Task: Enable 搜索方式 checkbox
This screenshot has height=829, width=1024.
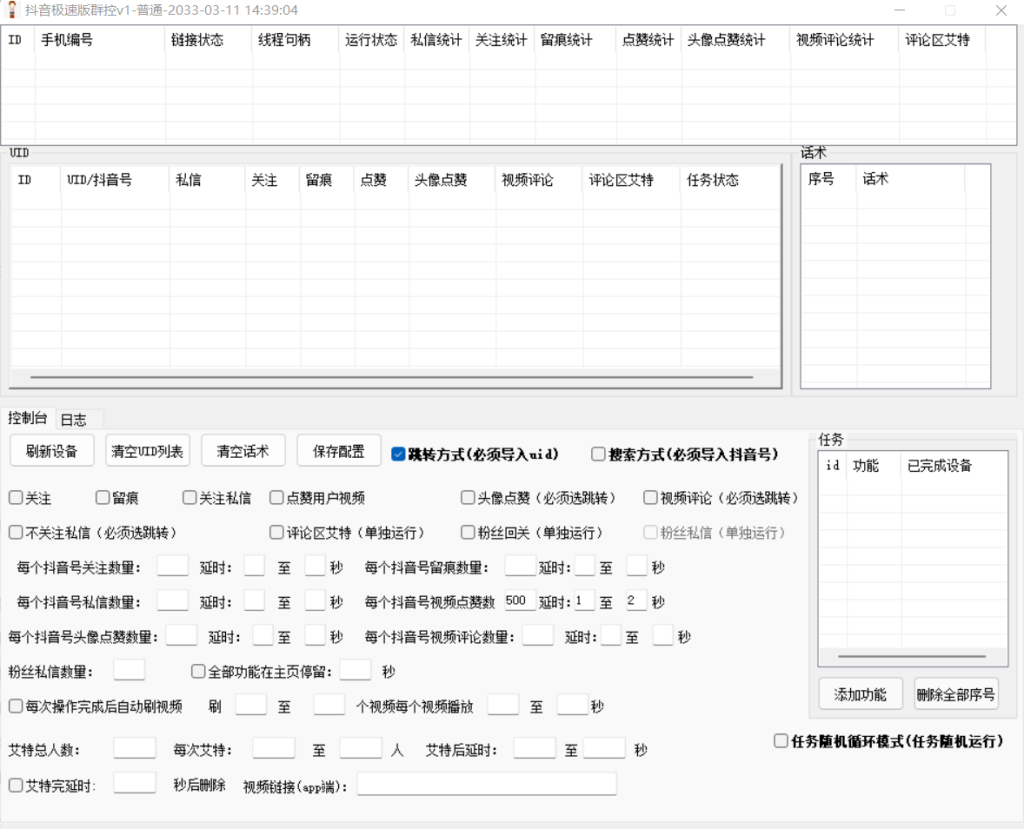Action: [598, 454]
